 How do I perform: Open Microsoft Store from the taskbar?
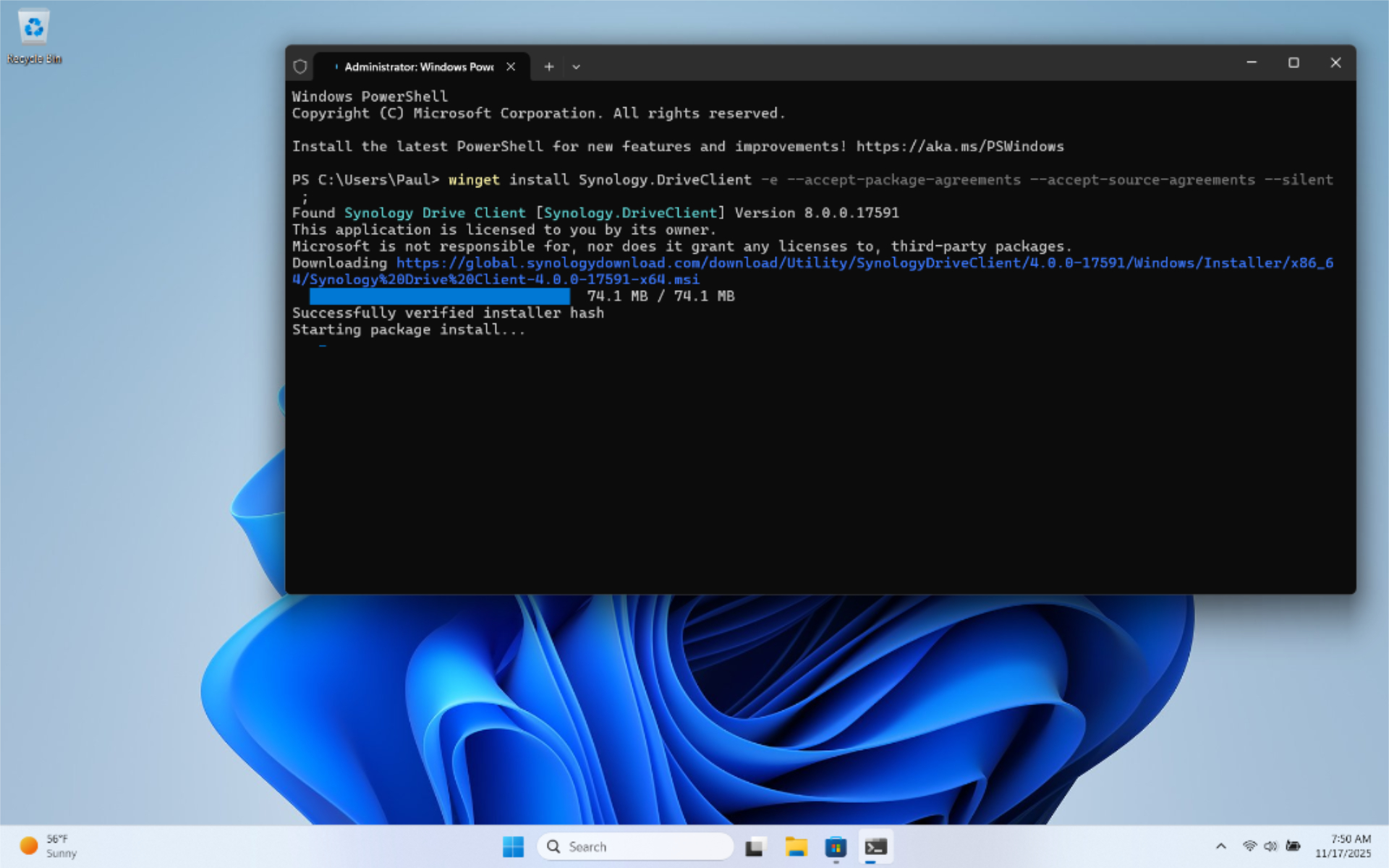click(x=836, y=846)
